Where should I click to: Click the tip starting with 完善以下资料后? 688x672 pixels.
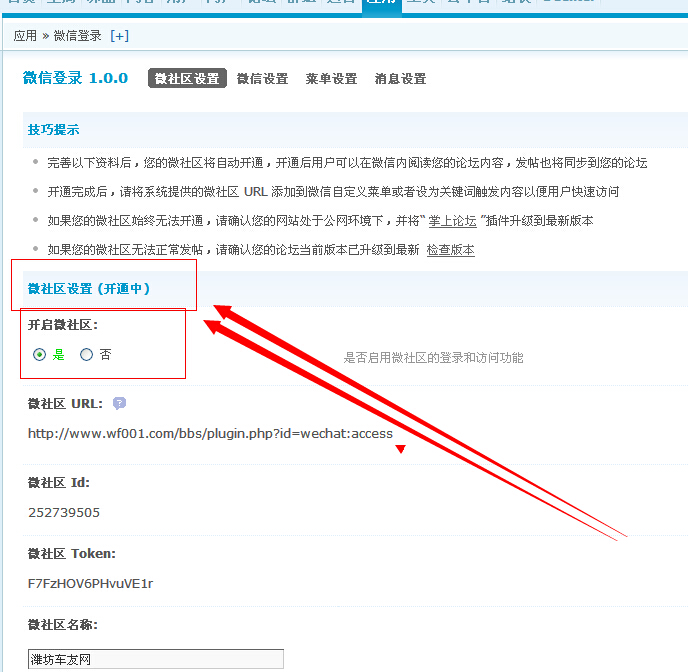(x=348, y=163)
